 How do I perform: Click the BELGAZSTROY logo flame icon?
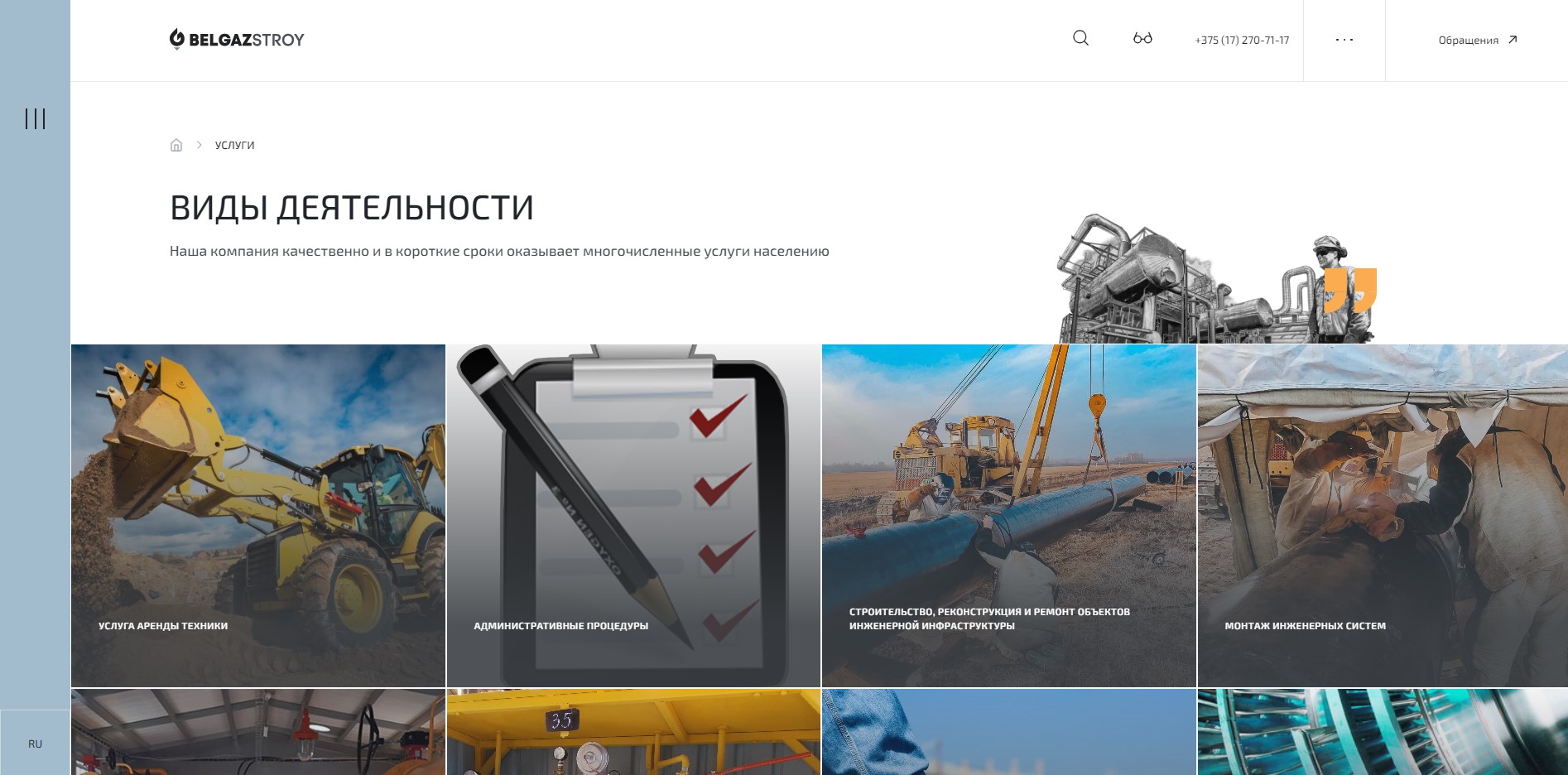[176, 39]
